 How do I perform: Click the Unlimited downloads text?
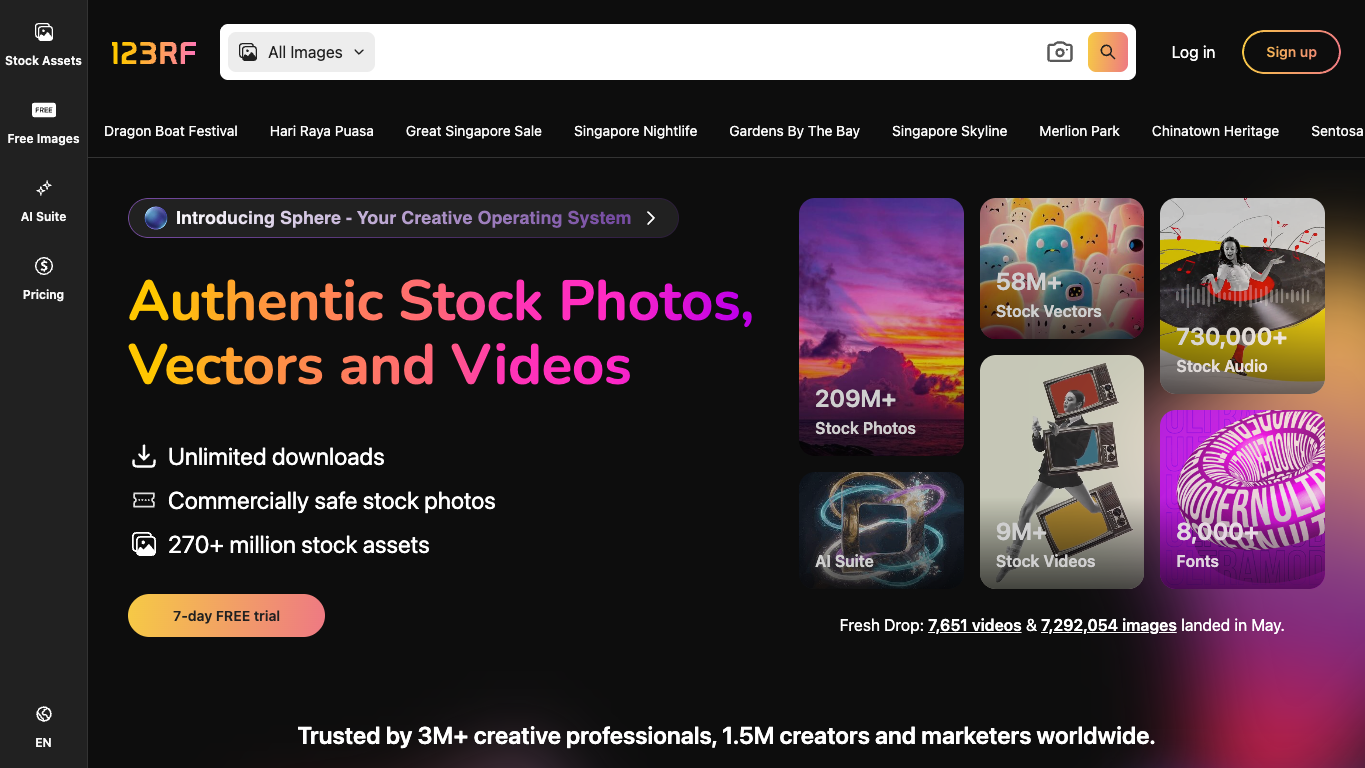[276, 457]
